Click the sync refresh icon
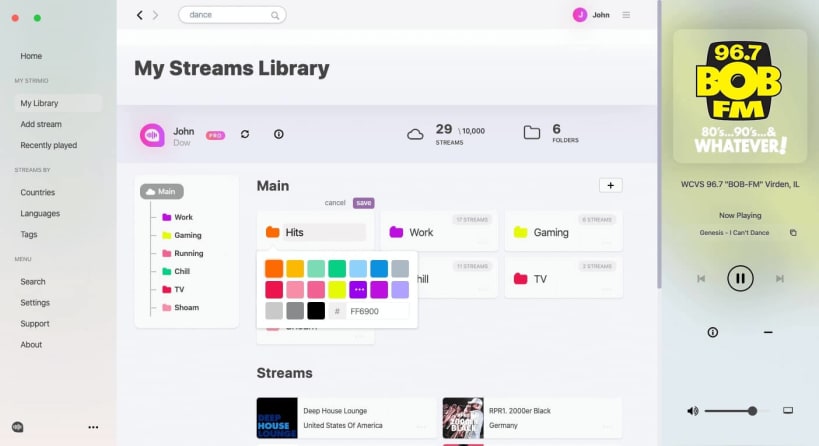819x446 pixels. click(245, 134)
